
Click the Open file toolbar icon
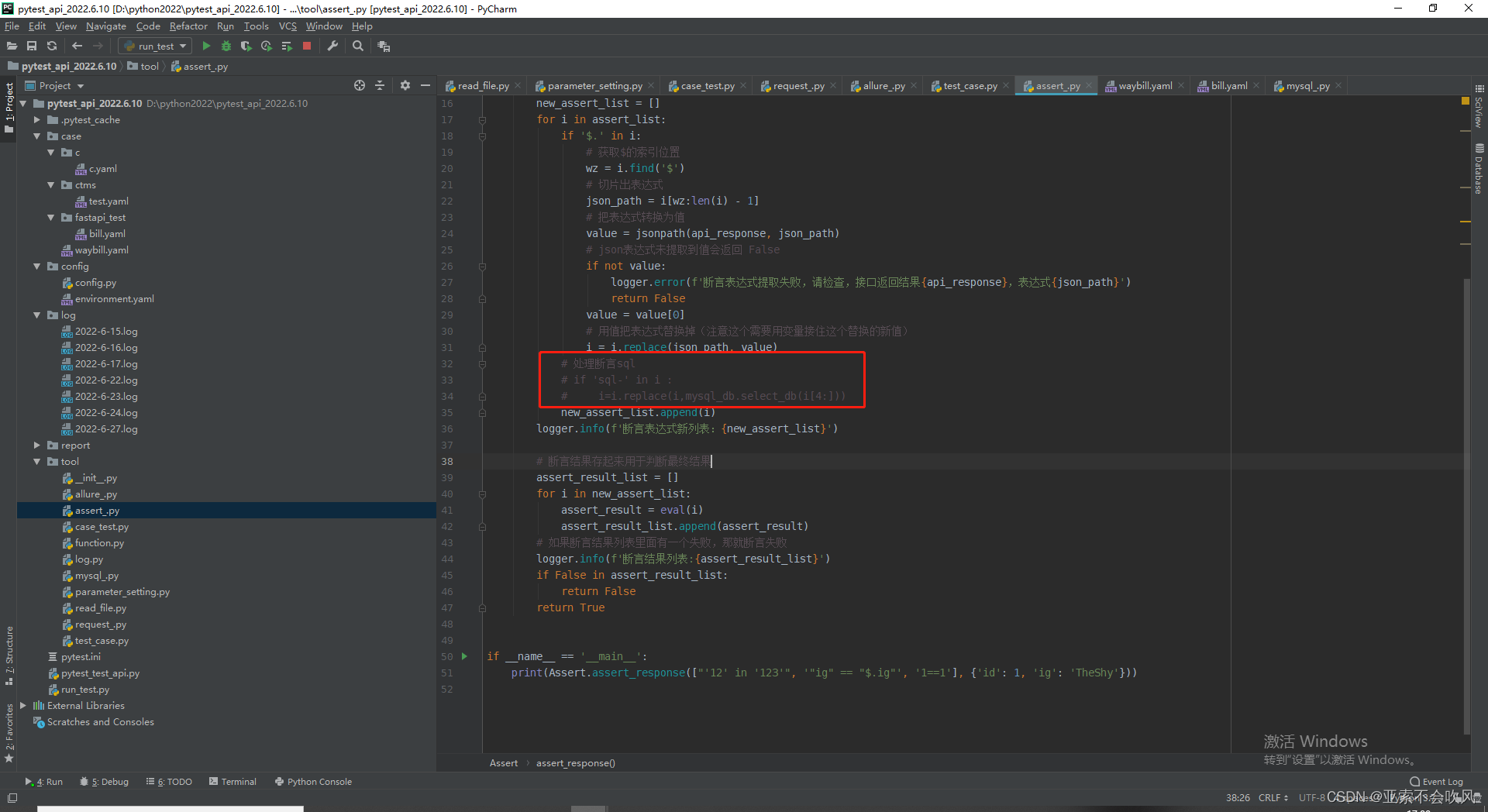[12, 46]
